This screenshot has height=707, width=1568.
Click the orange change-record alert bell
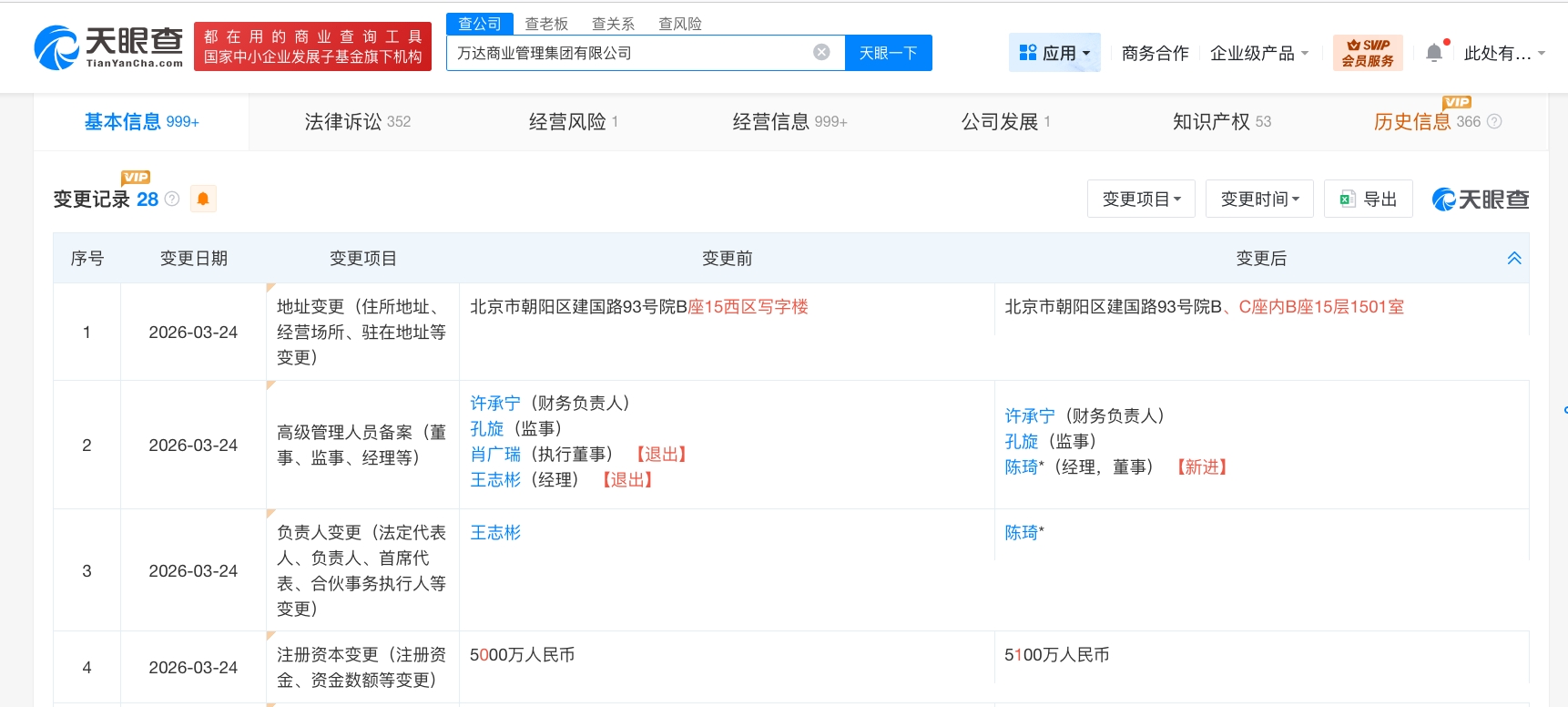203,199
